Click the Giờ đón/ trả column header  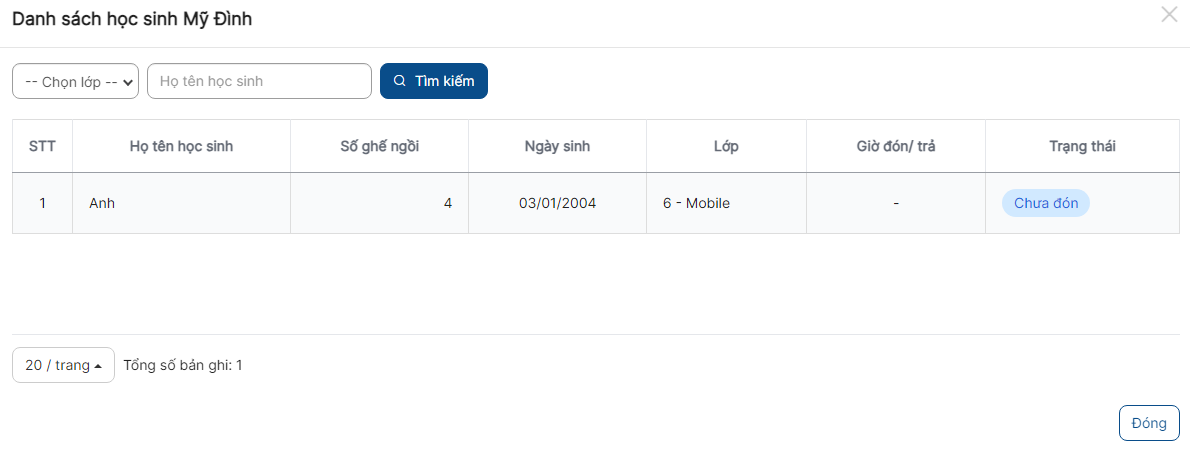(x=896, y=146)
